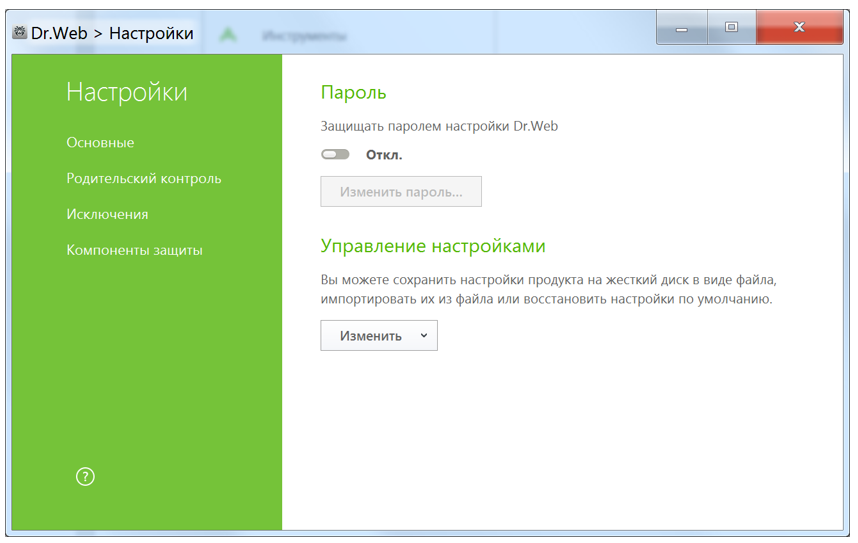Click the Управление настройками heading
Image resolution: width=858 pixels, height=543 pixels.
[433, 246]
